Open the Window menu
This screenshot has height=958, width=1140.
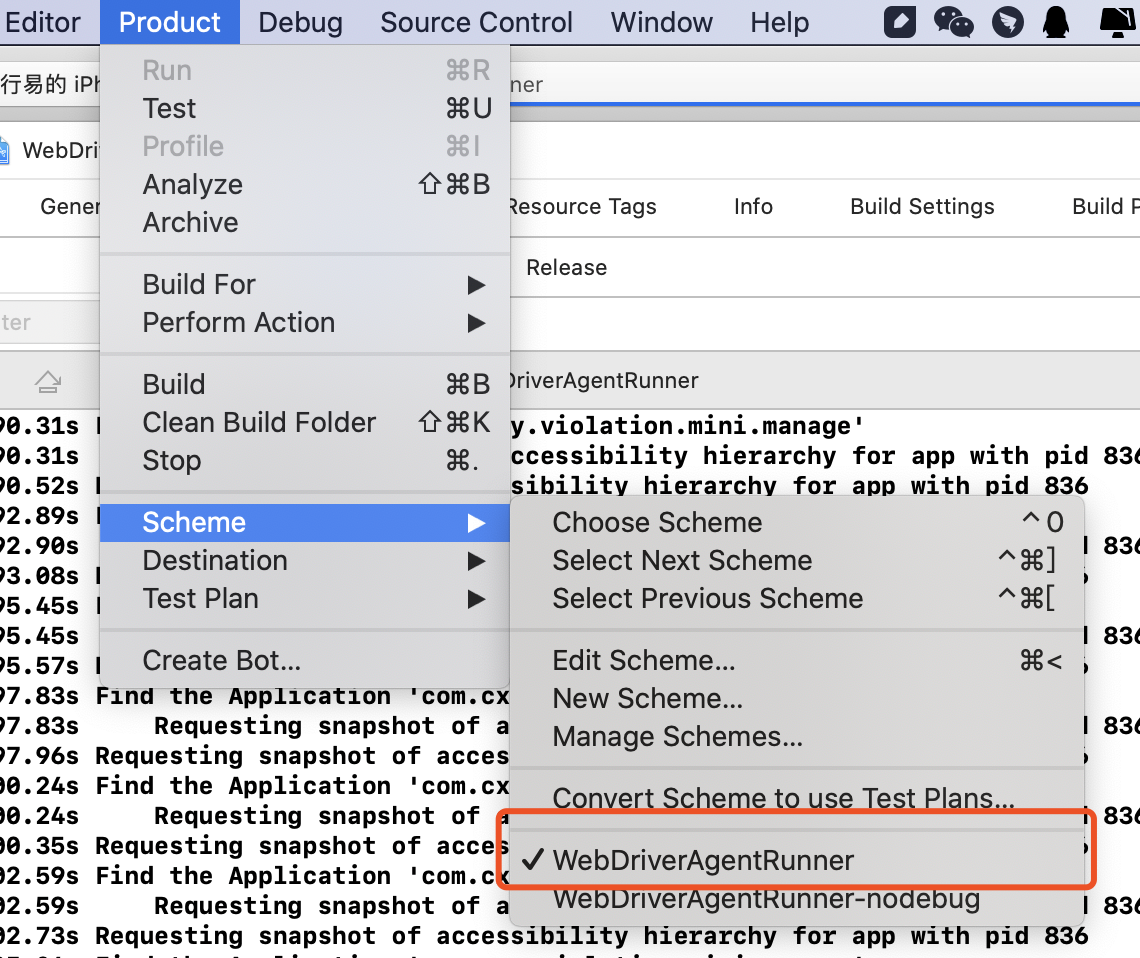[x=662, y=22]
